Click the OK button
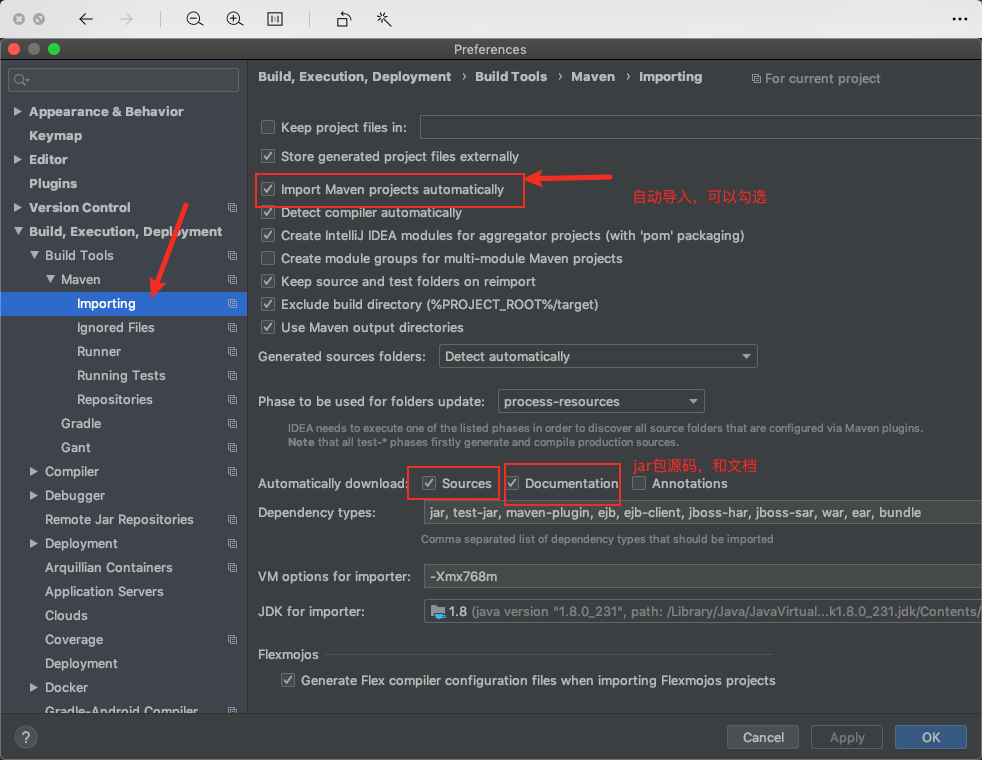 (931, 737)
